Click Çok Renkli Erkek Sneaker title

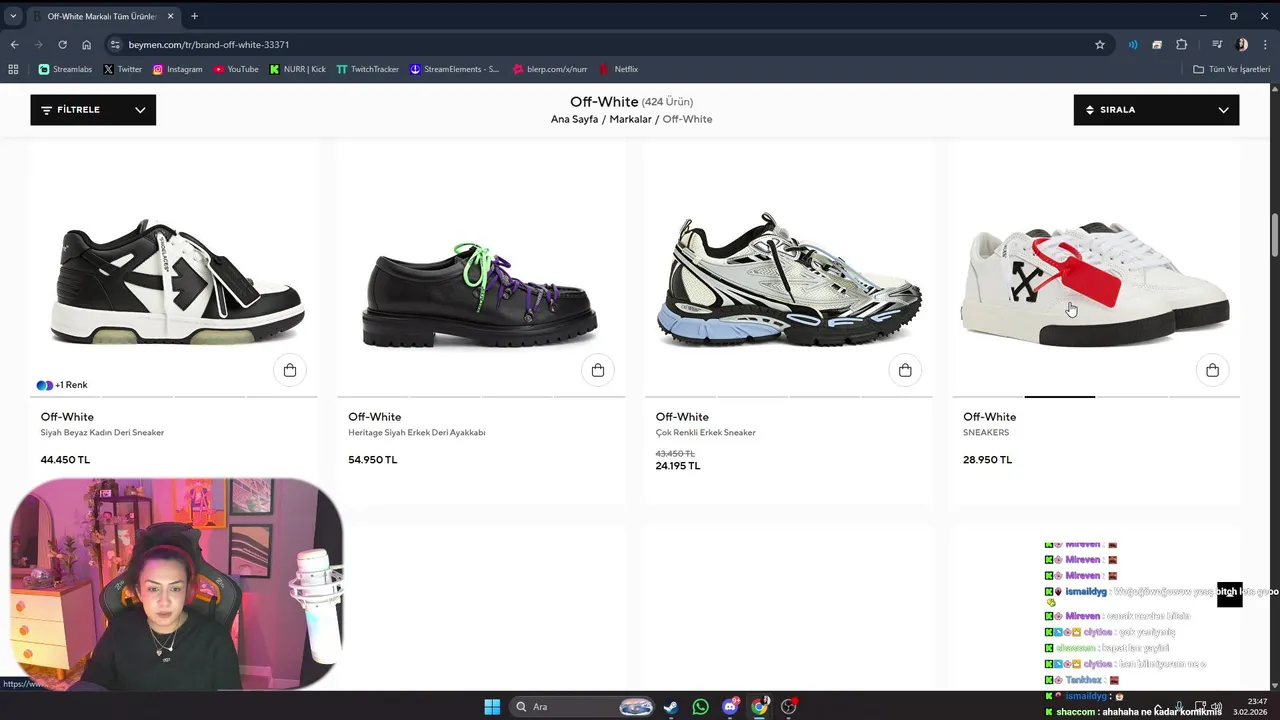pos(706,433)
